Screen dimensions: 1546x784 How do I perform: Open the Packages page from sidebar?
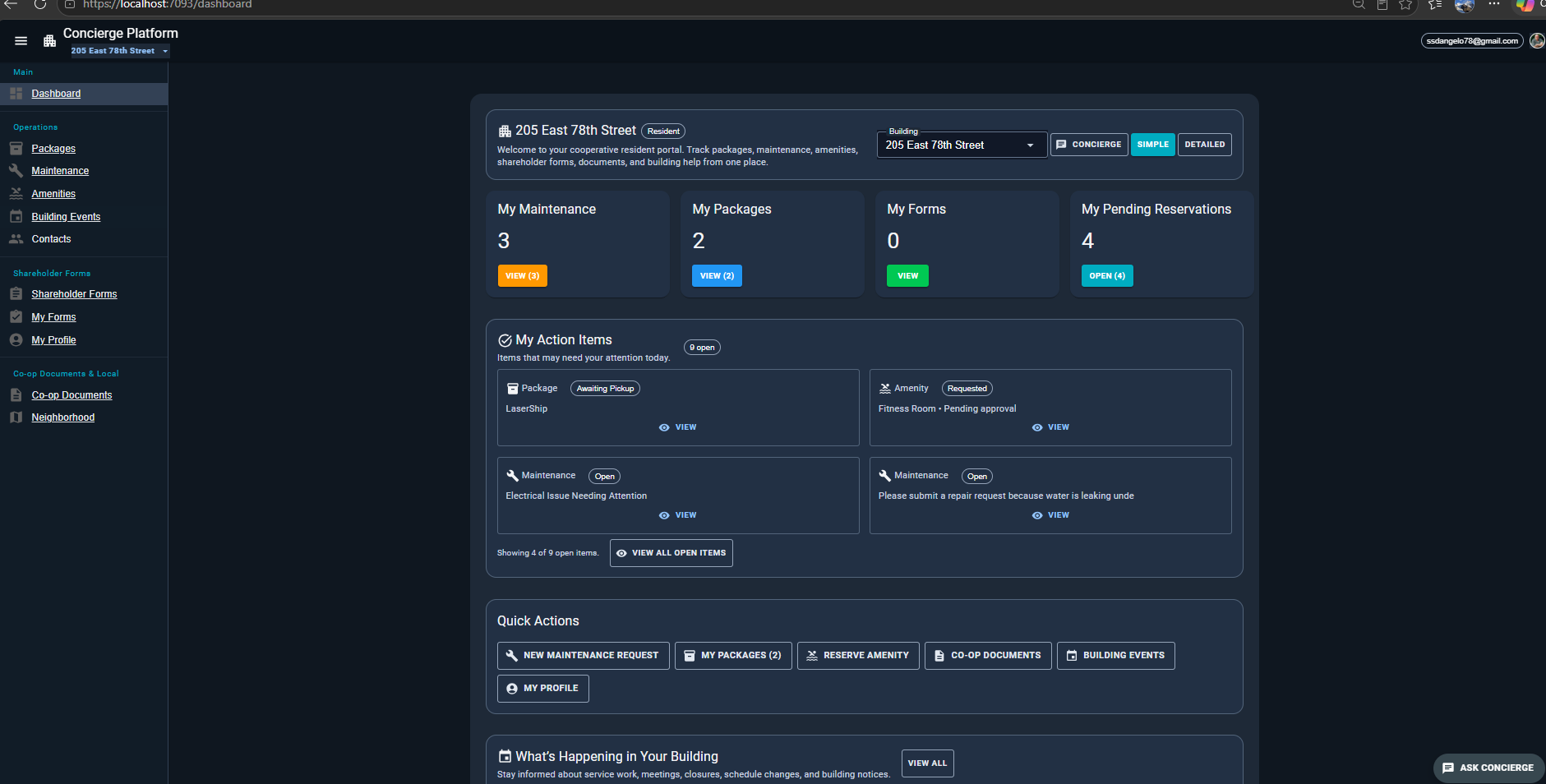click(53, 149)
